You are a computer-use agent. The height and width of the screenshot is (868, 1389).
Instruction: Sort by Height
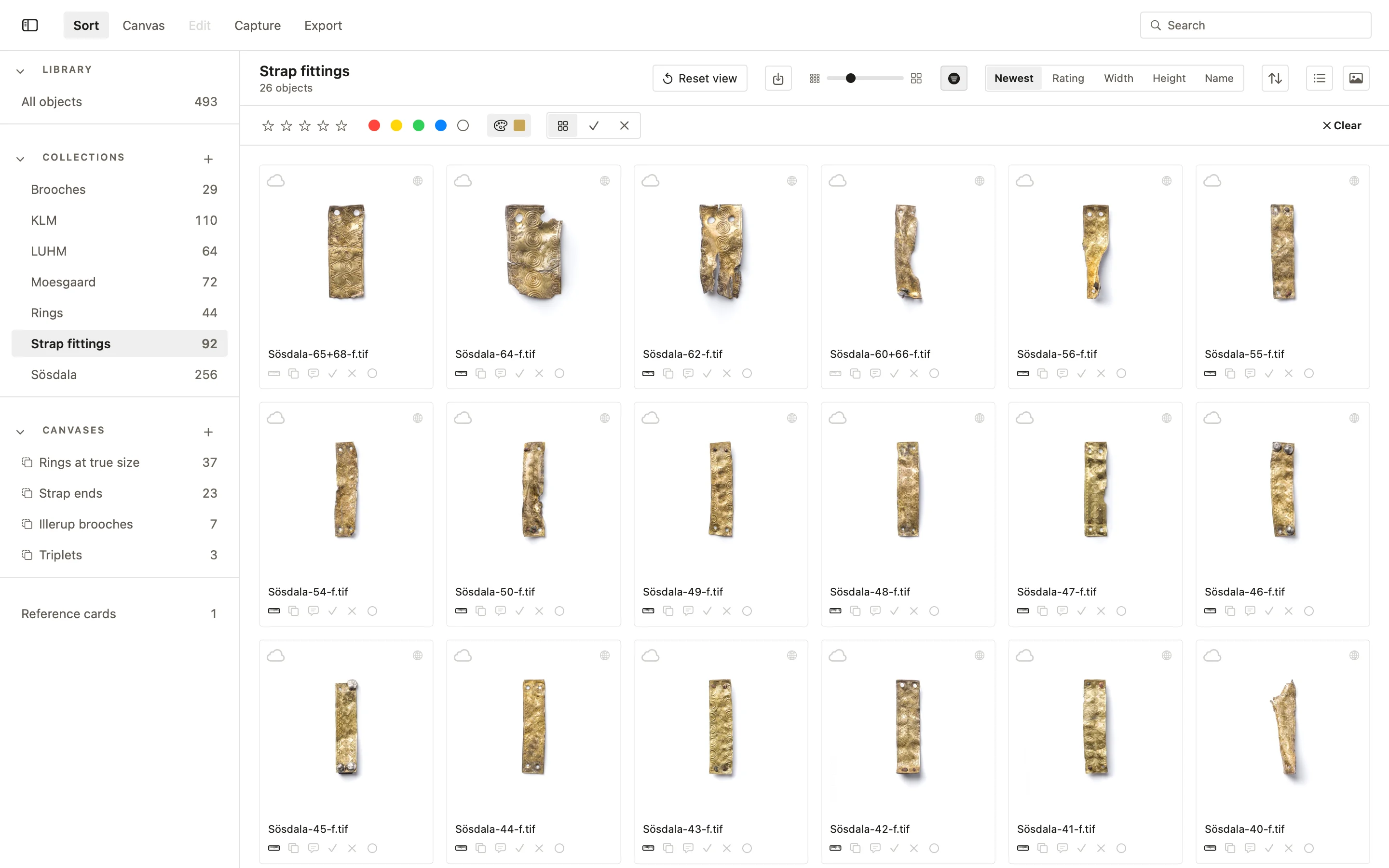tap(1169, 78)
